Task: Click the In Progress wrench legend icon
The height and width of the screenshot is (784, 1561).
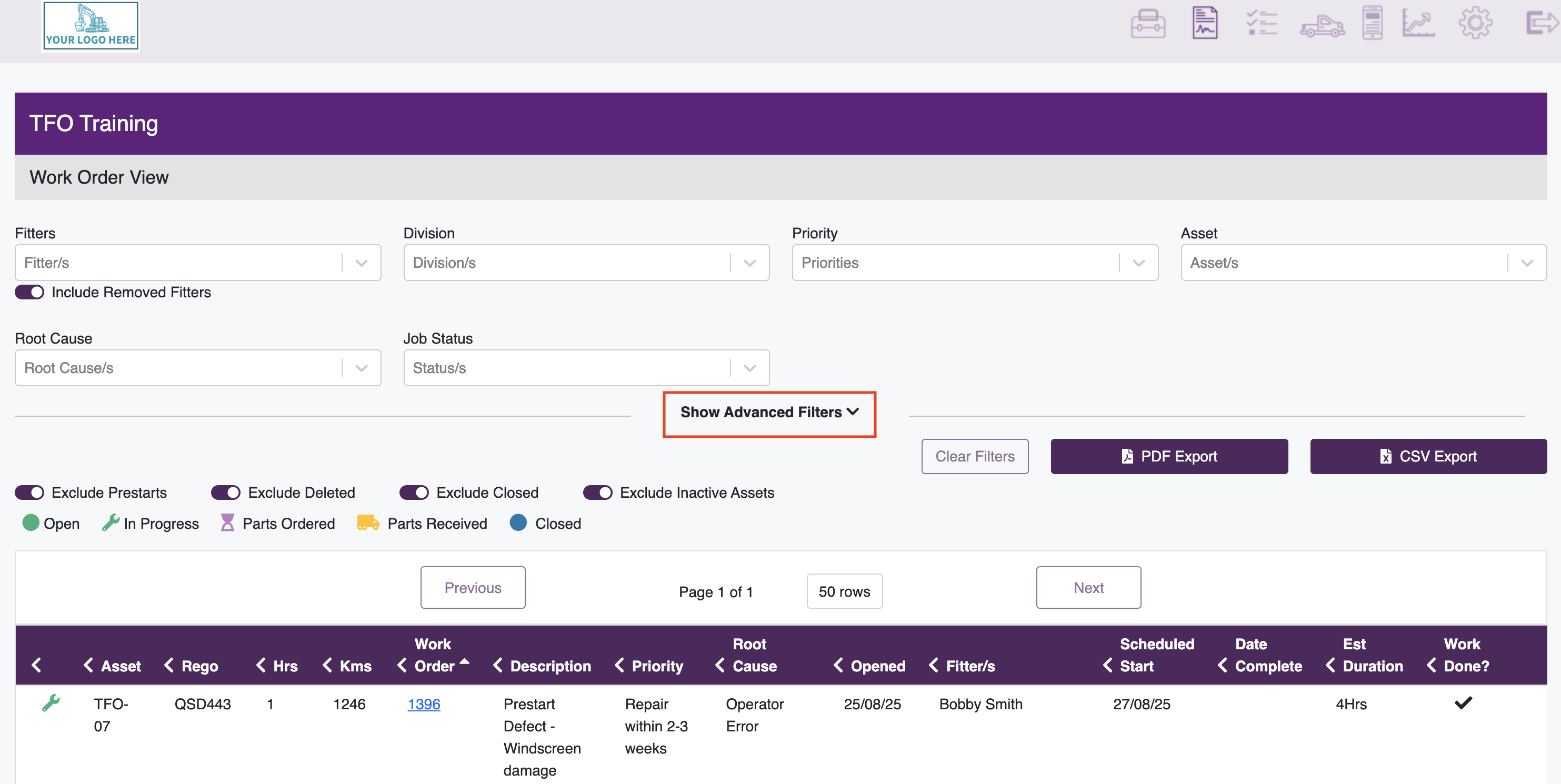Action: [x=111, y=522]
